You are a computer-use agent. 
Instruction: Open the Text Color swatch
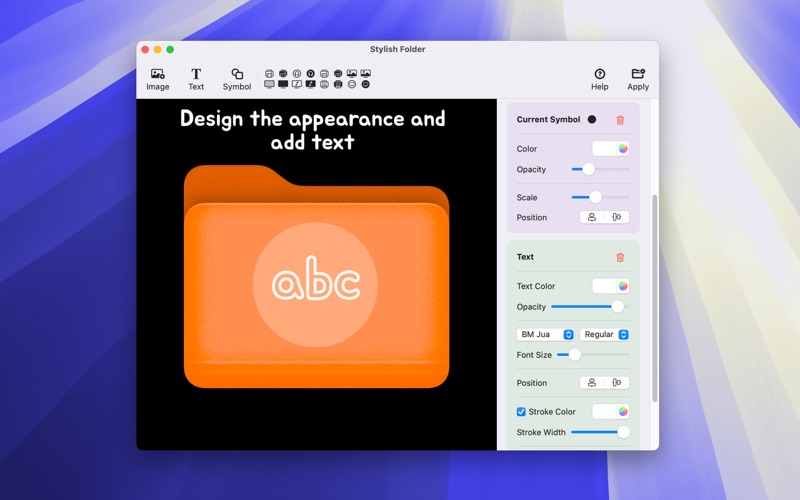tap(611, 286)
